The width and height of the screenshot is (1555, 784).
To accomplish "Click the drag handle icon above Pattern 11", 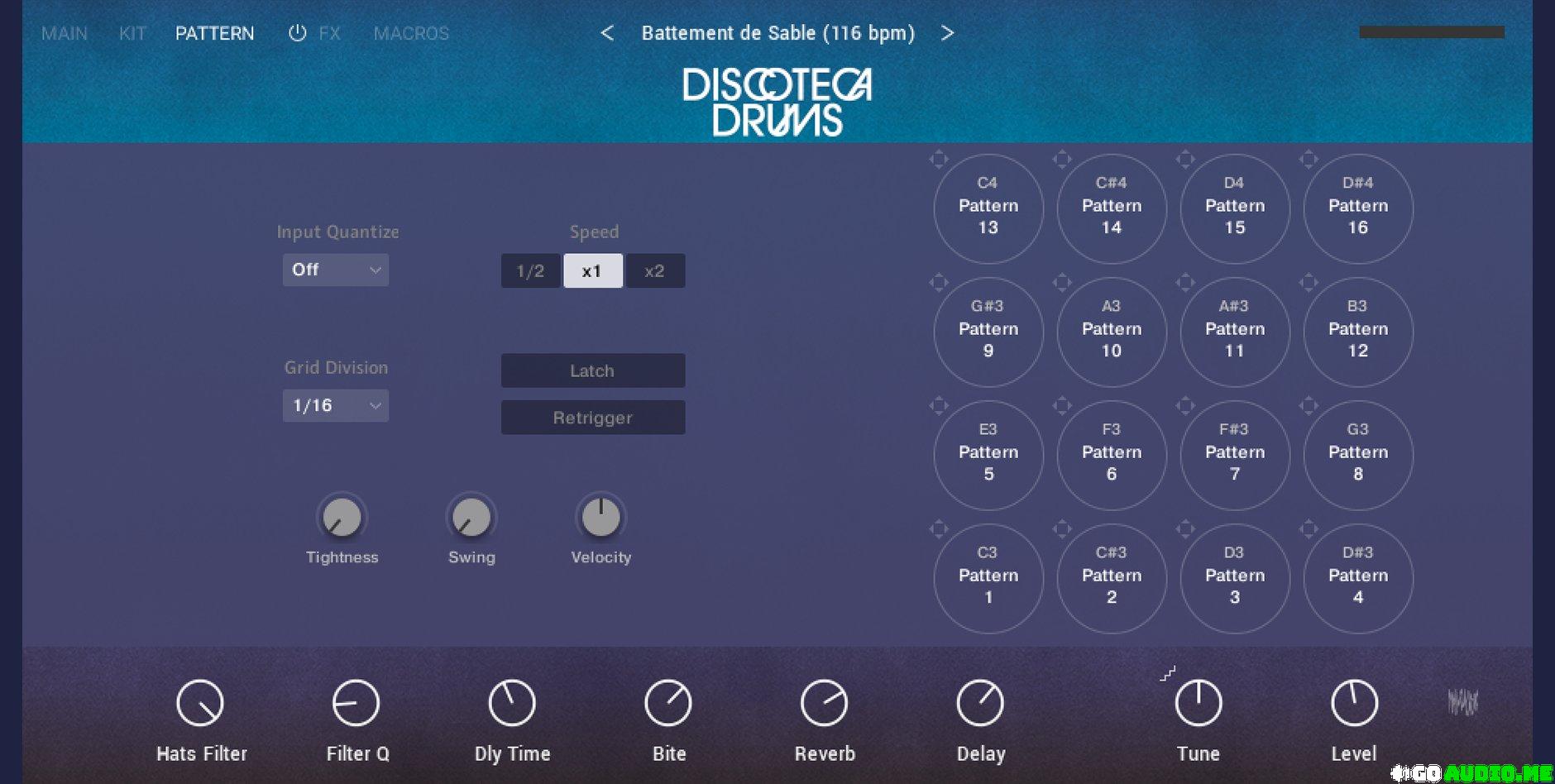I will coord(1185,283).
